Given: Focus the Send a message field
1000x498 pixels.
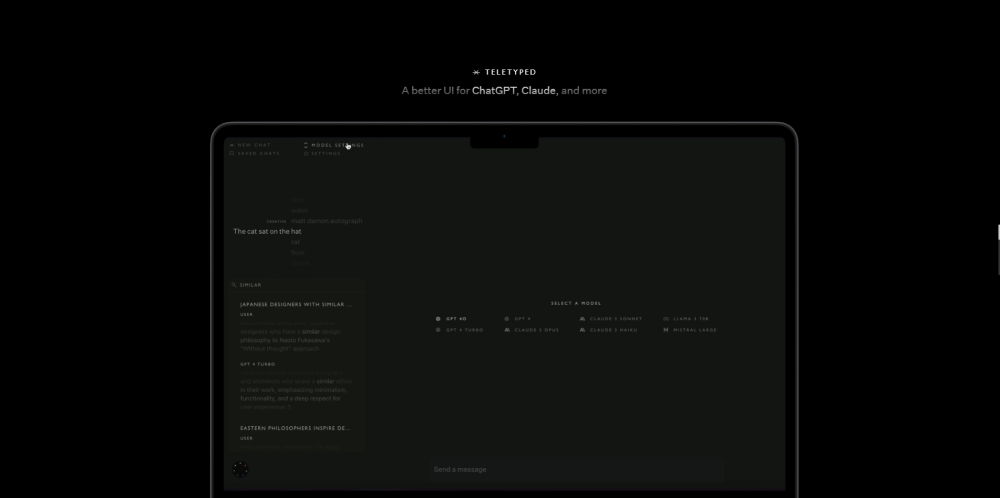Looking at the screenshot, I should (x=575, y=469).
